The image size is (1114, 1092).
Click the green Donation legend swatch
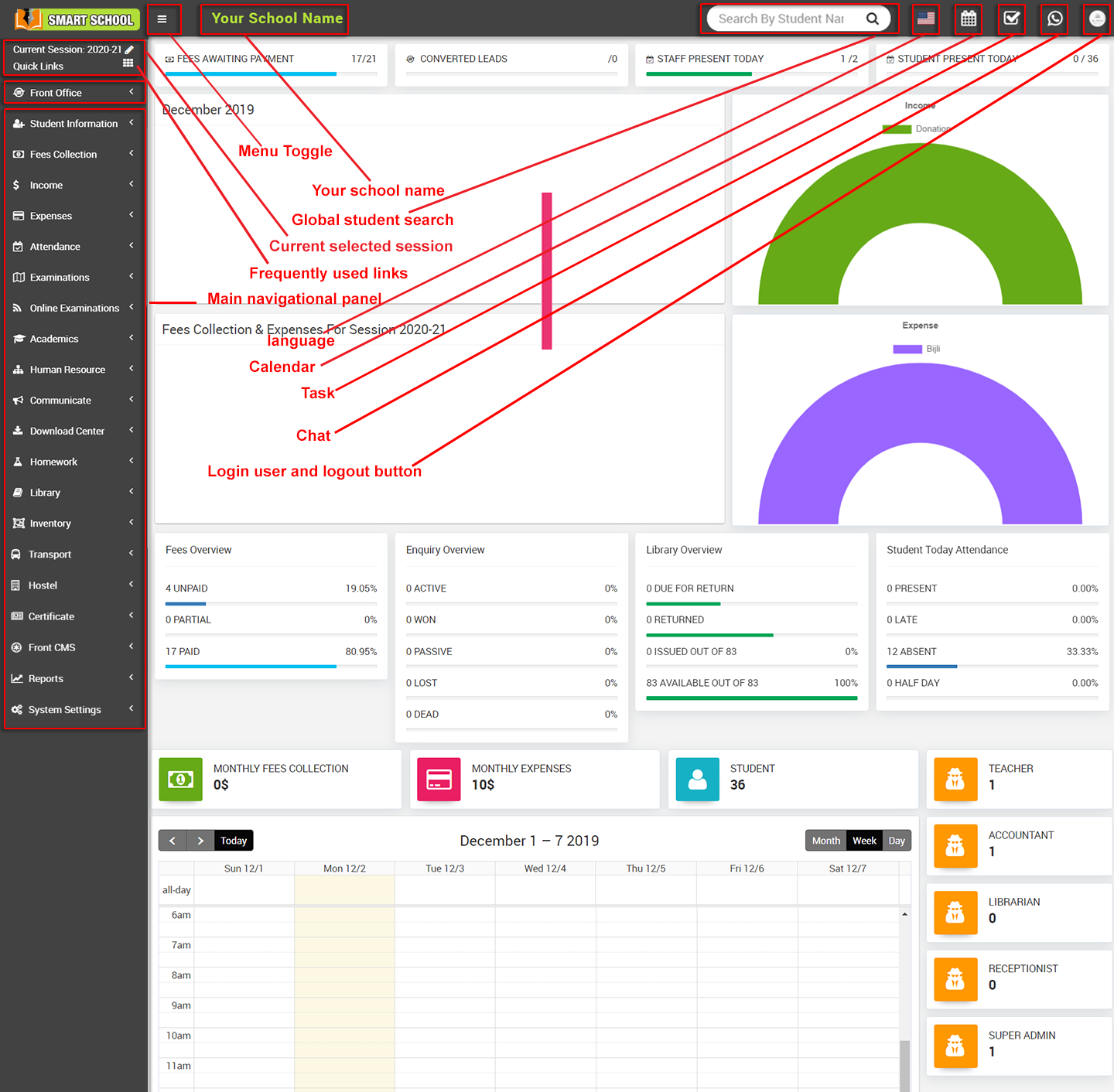(x=897, y=129)
